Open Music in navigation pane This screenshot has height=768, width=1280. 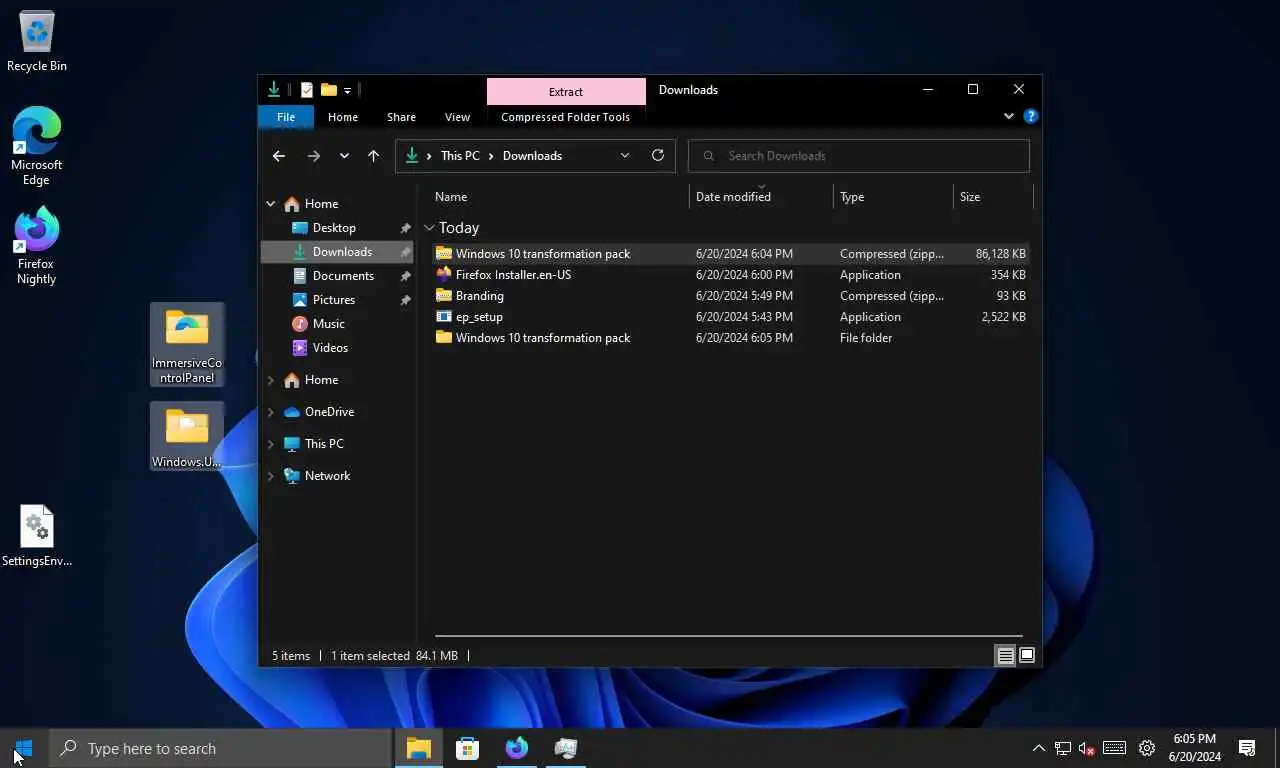[x=328, y=324]
